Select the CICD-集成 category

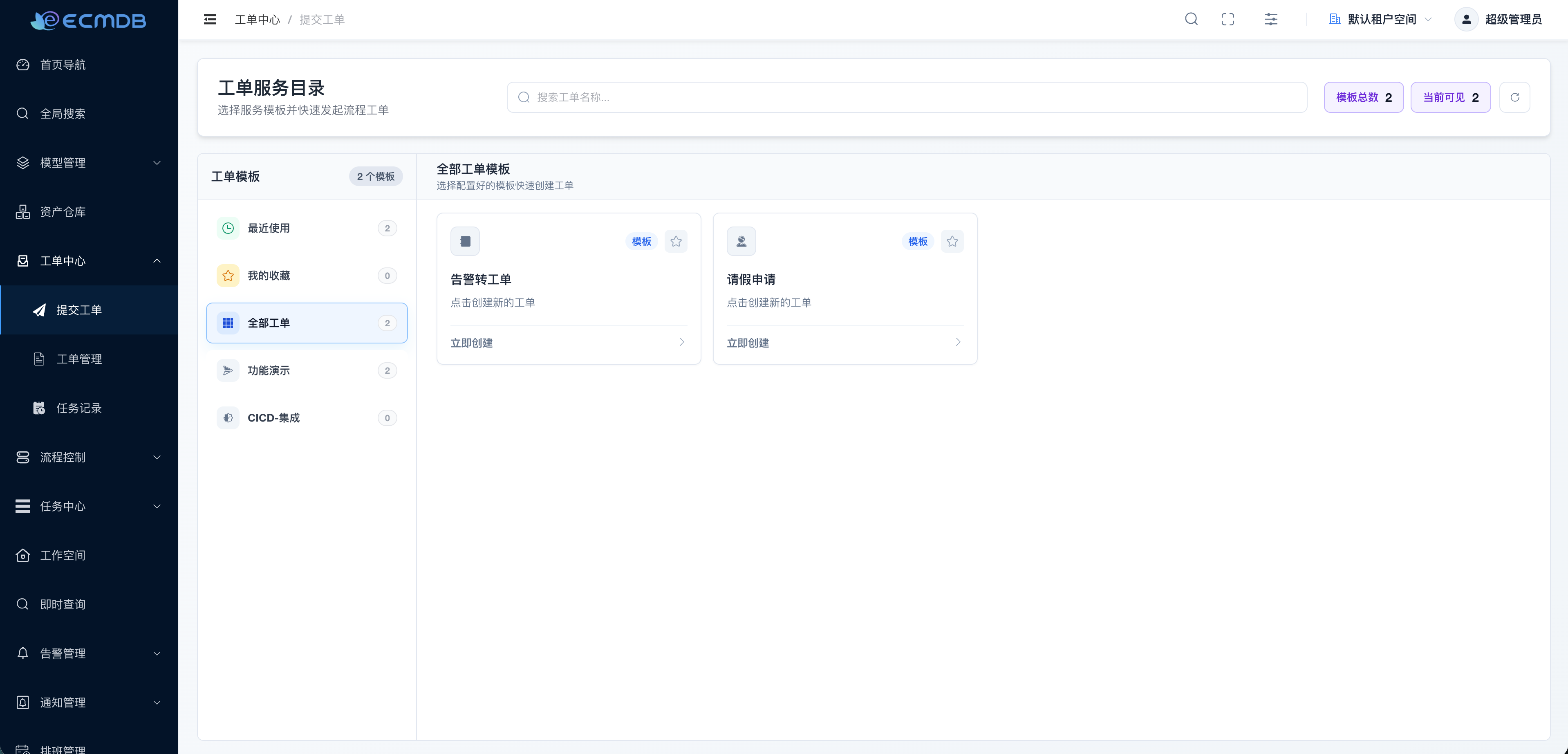pos(307,418)
